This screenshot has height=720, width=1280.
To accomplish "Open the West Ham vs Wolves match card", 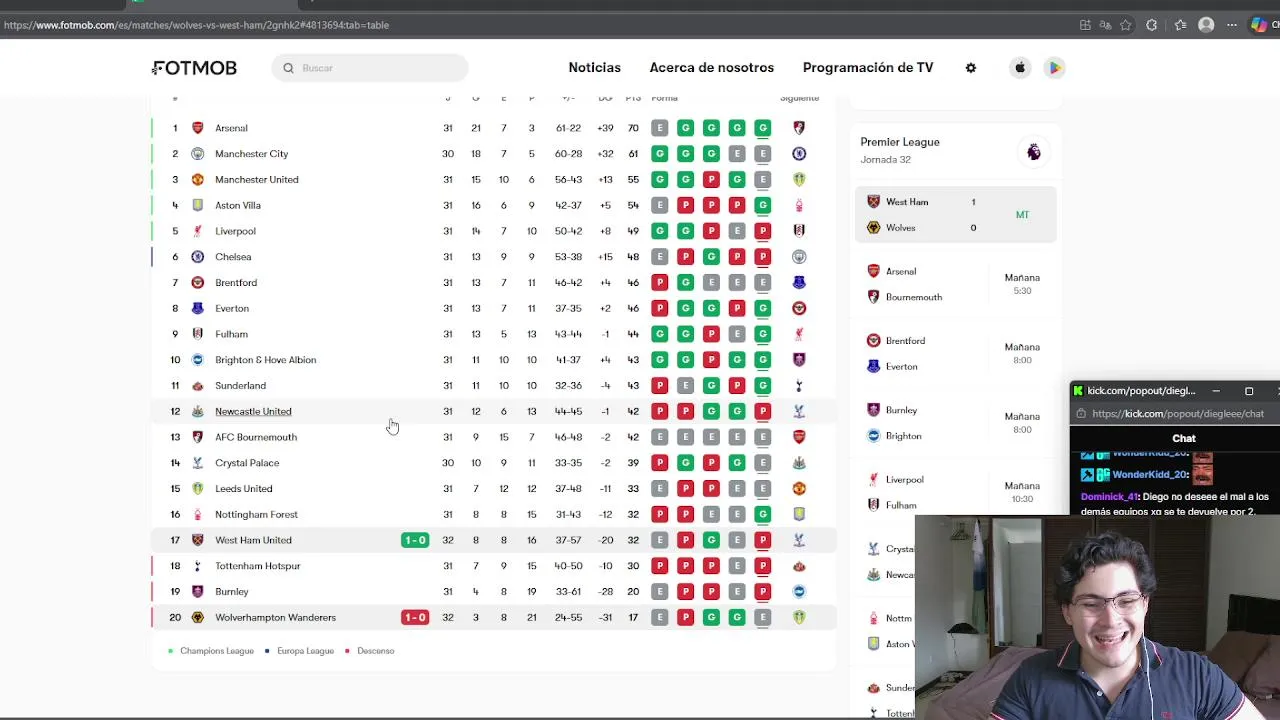I will click(x=956, y=215).
